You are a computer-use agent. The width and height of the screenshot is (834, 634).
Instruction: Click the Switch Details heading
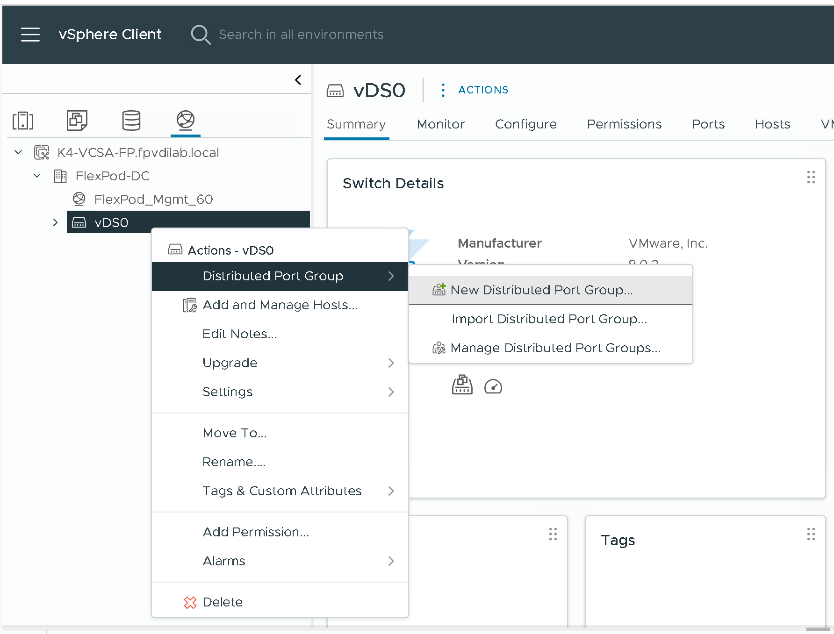pos(393,183)
